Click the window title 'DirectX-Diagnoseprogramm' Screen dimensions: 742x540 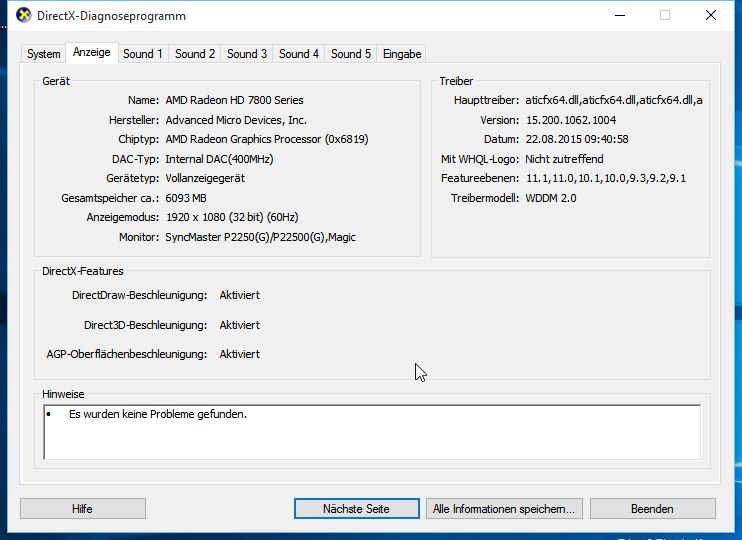[111, 16]
